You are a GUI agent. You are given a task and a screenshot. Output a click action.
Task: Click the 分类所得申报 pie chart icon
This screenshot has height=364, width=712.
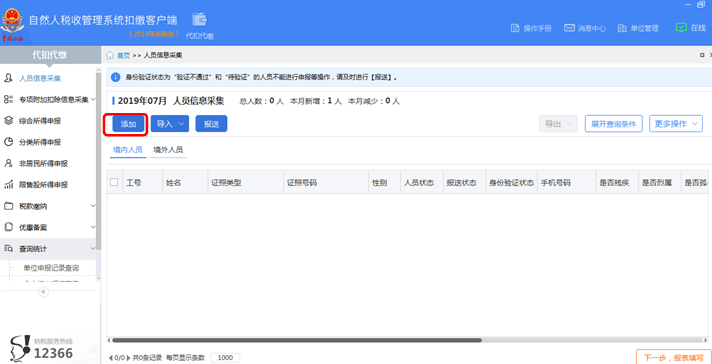8,142
